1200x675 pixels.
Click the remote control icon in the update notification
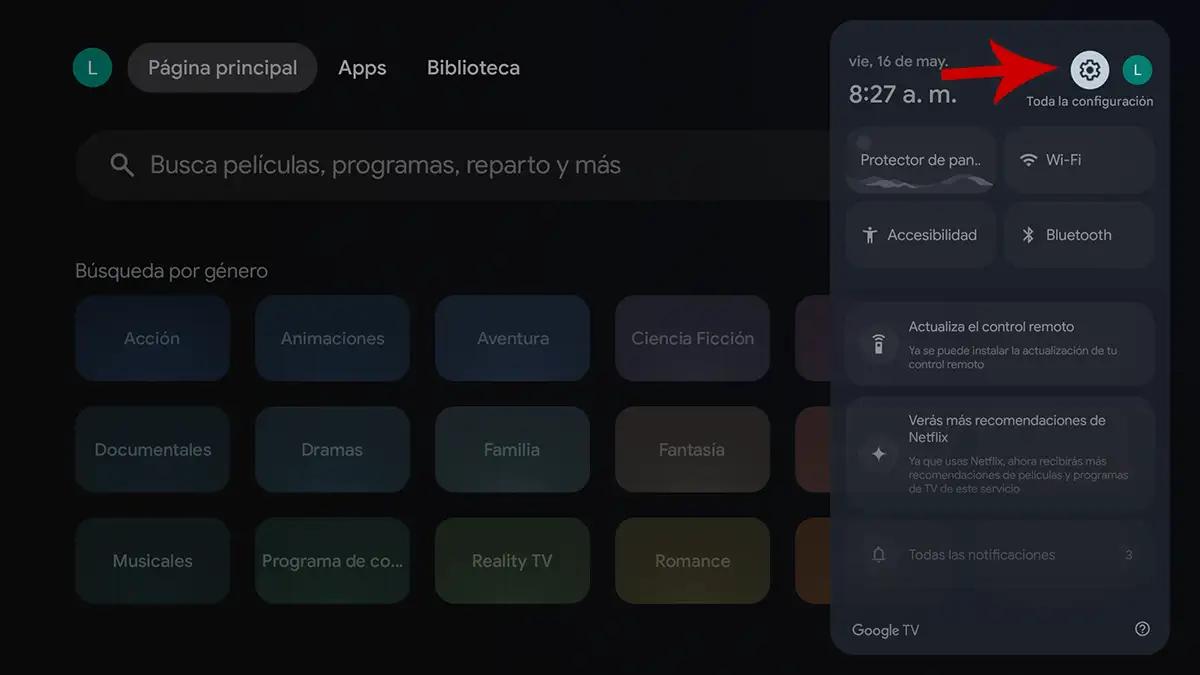click(877, 345)
